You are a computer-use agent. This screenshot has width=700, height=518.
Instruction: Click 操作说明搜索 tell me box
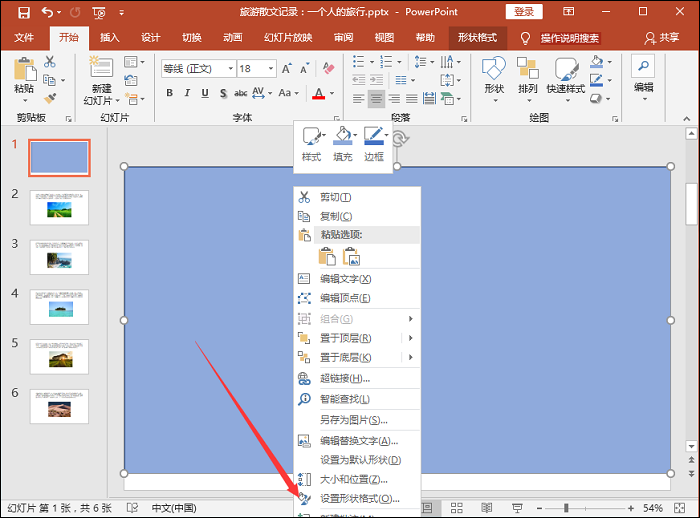pyautogui.click(x=570, y=38)
